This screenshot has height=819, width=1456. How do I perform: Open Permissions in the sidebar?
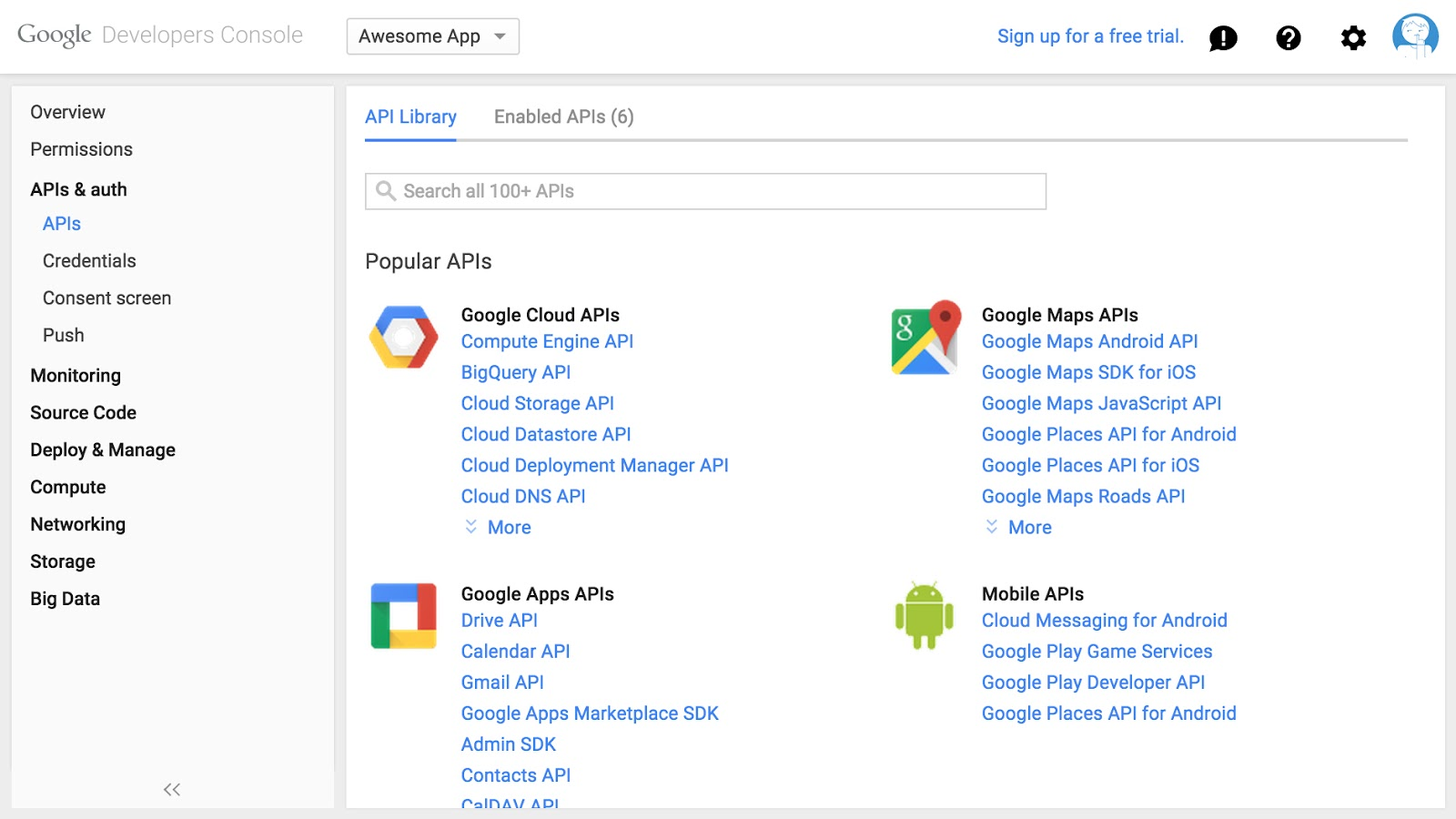pyautogui.click(x=82, y=149)
